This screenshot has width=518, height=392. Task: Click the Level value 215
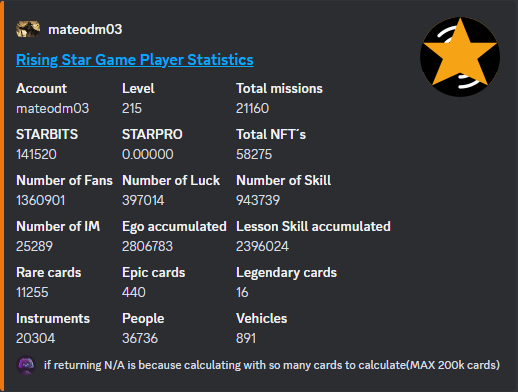132,108
